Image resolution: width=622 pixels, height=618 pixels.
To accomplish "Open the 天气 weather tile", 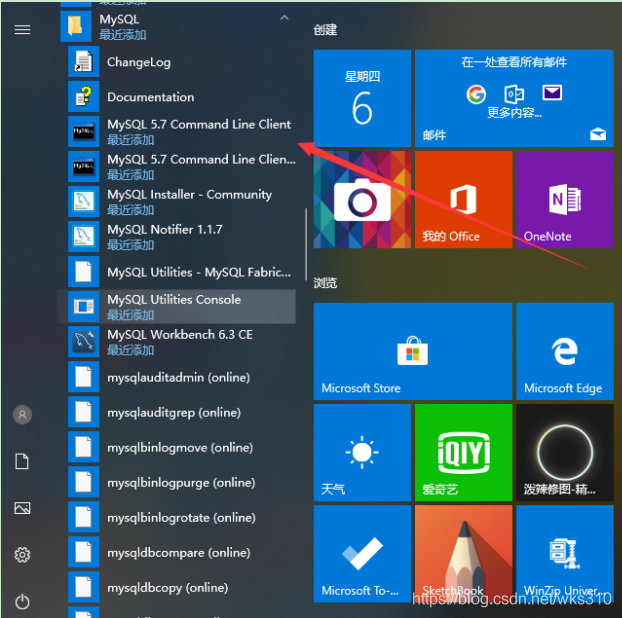I will tap(362, 452).
